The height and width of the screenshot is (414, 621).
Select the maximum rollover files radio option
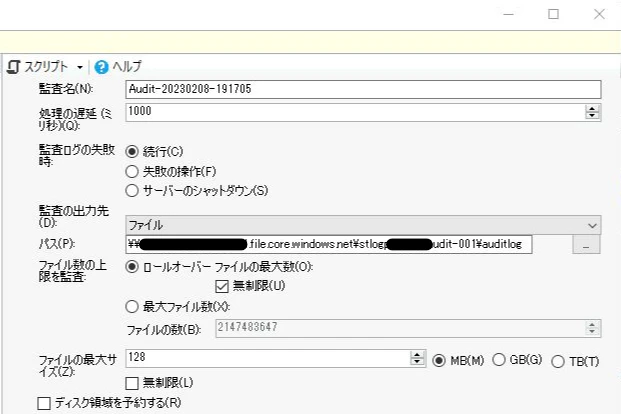(132, 267)
